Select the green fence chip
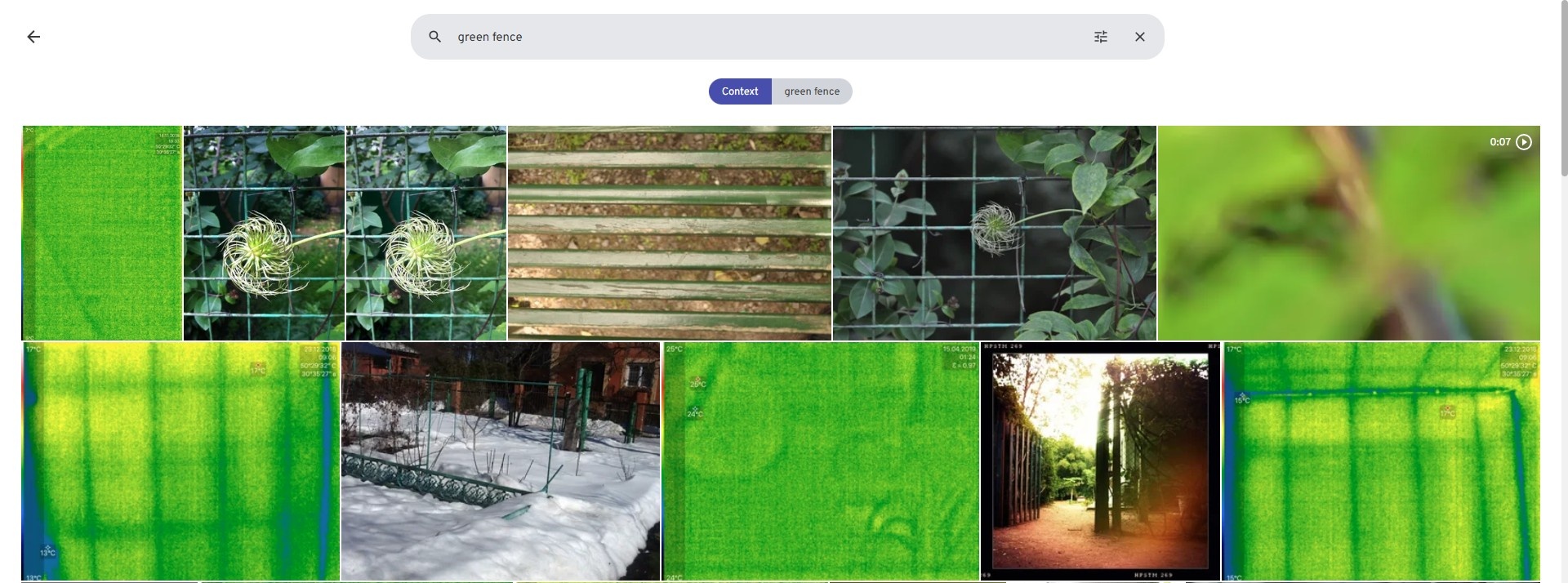Screen dimensions: 1568x583 click(812, 91)
